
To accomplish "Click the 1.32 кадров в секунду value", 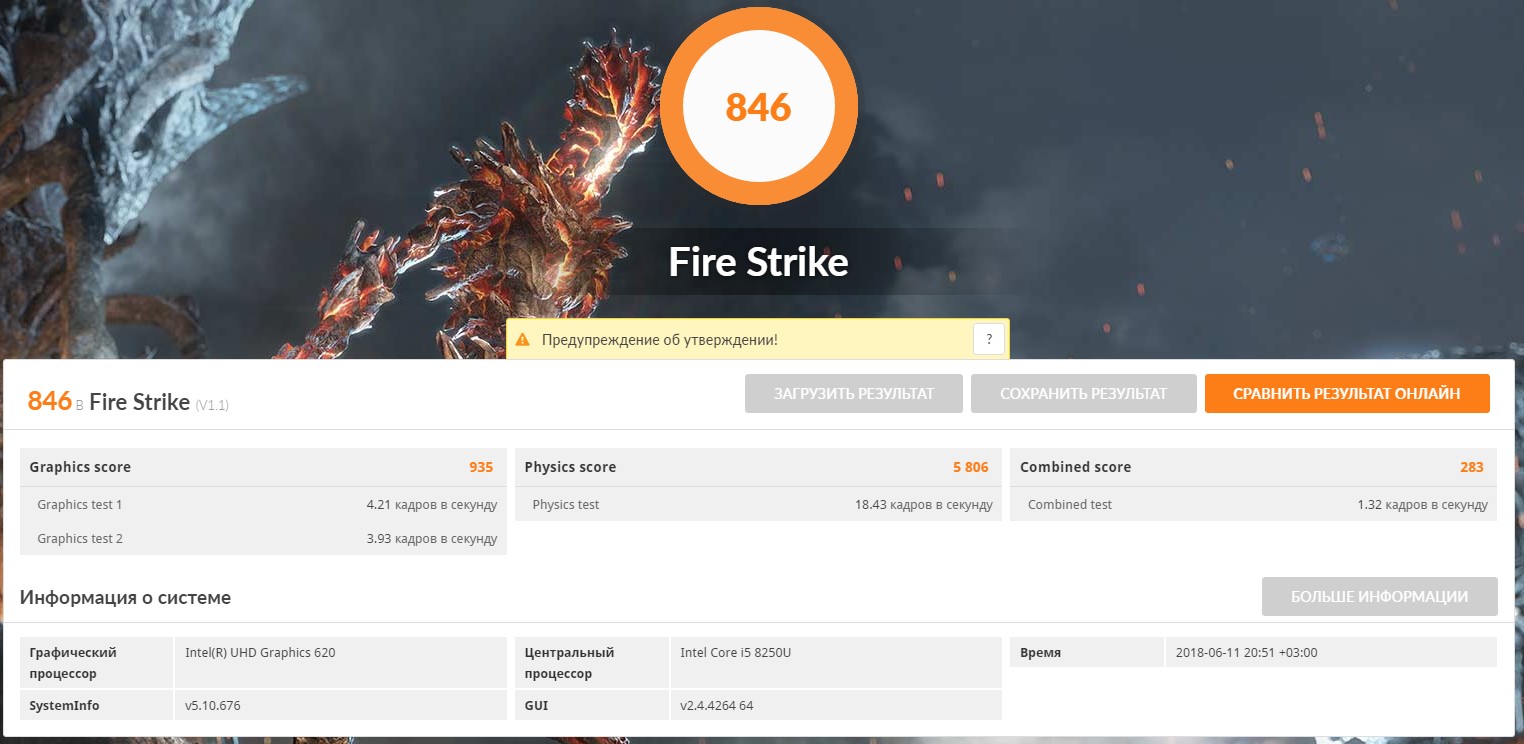I will point(1422,505).
